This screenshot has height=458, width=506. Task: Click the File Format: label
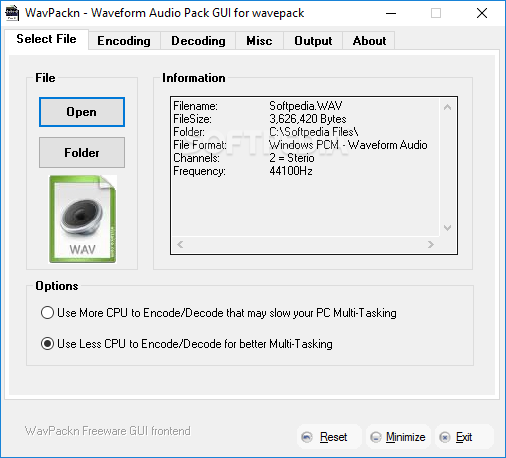click(200, 145)
